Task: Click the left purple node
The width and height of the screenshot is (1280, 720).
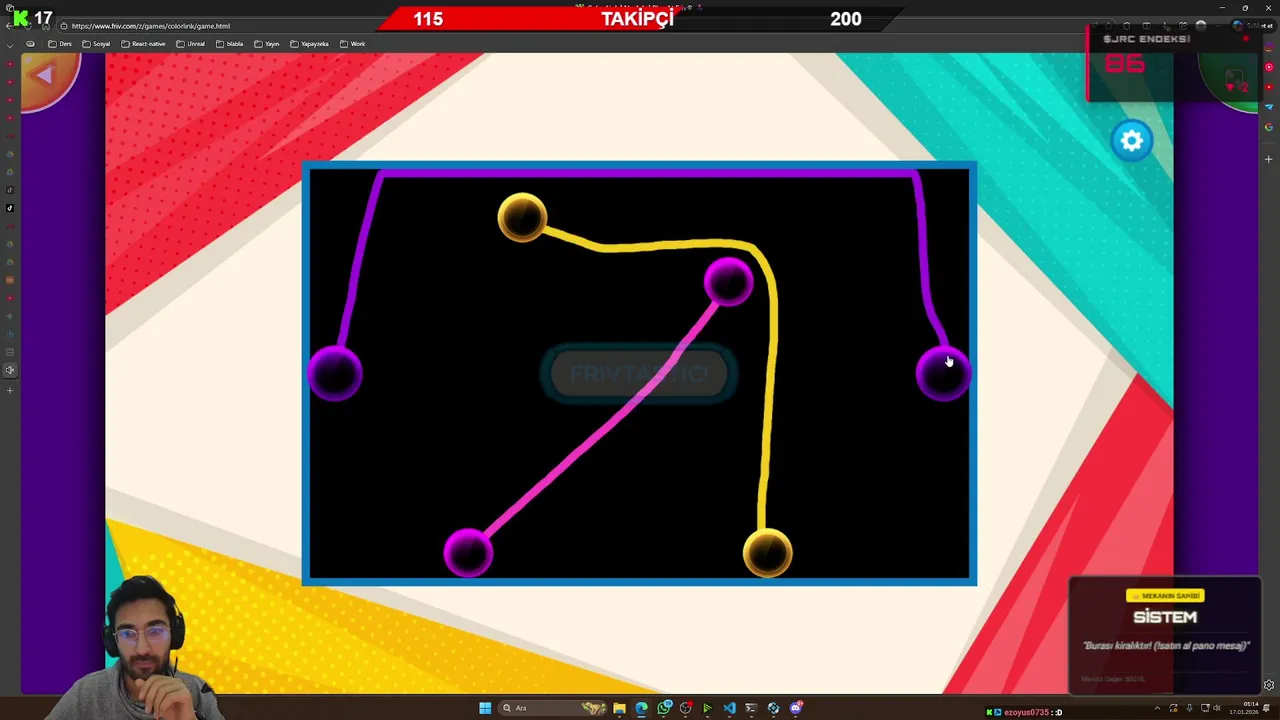Action: [x=335, y=374]
